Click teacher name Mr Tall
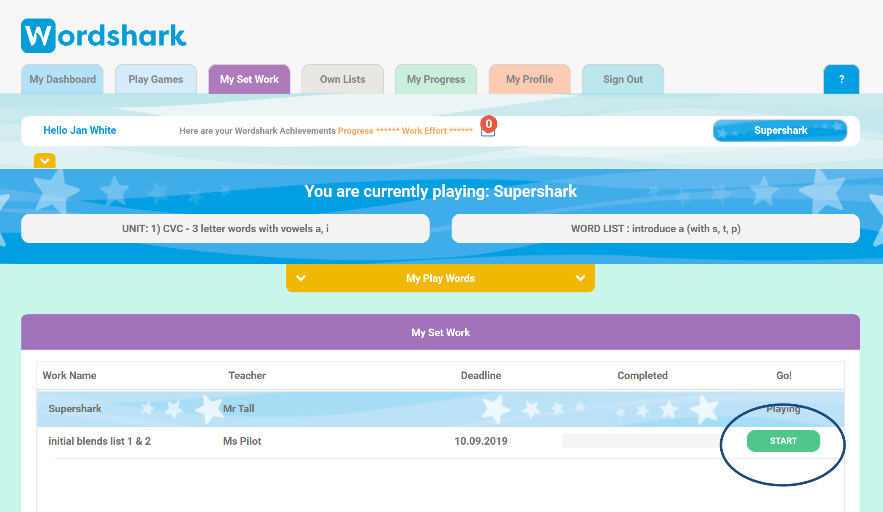The width and height of the screenshot is (883, 512). [x=239, y=409]
